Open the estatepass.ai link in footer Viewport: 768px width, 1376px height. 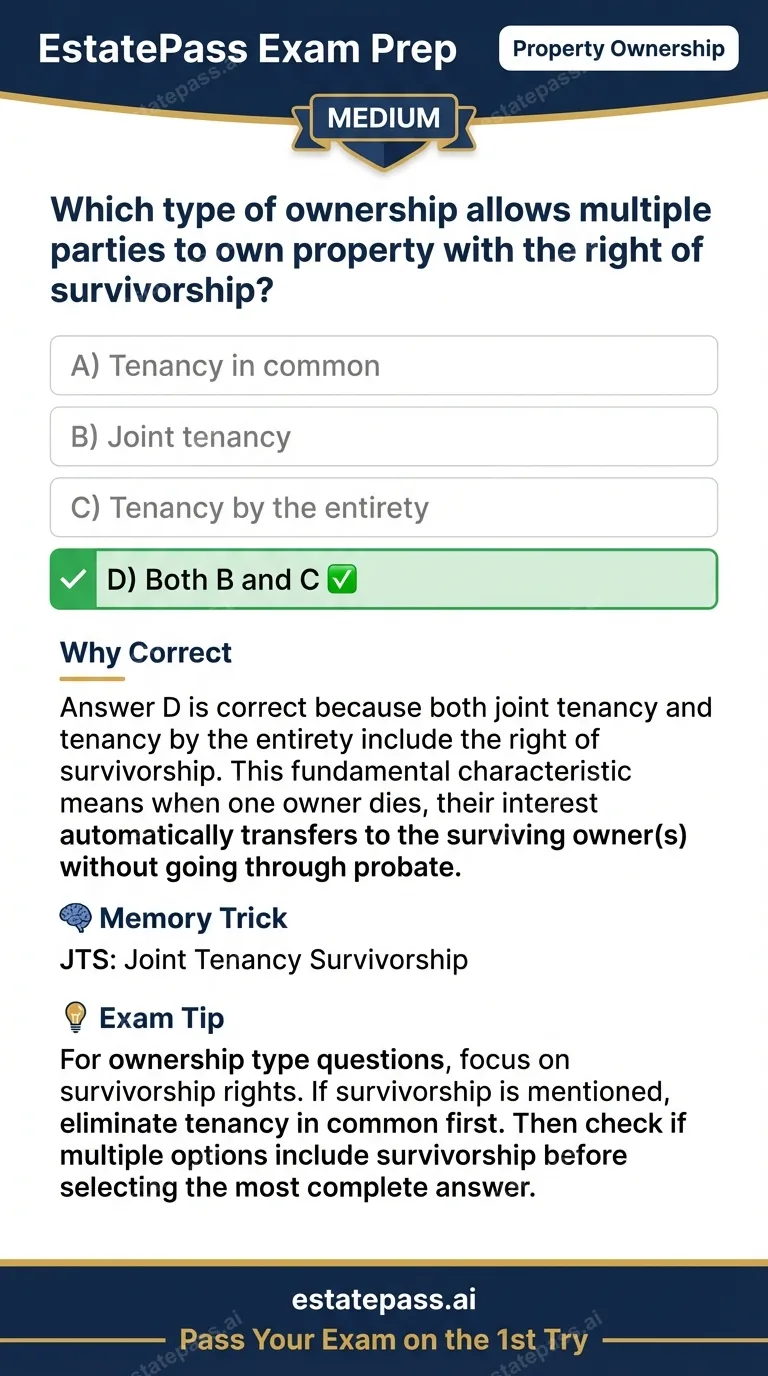384,1299
